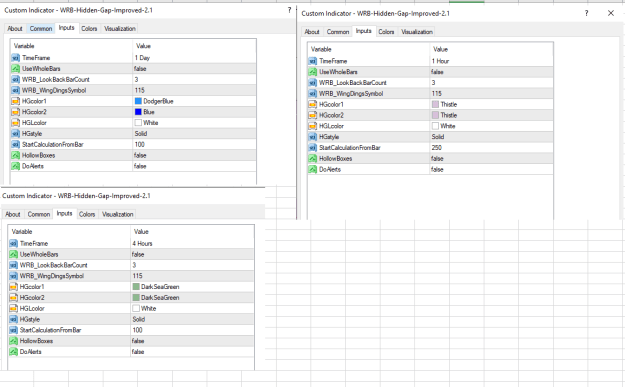The height and width of the screenshot is (387, 625).
Task: Click TimeFrame icon in 1 Hour dialog
Action: pyautogui.click(x=313, y=61)
